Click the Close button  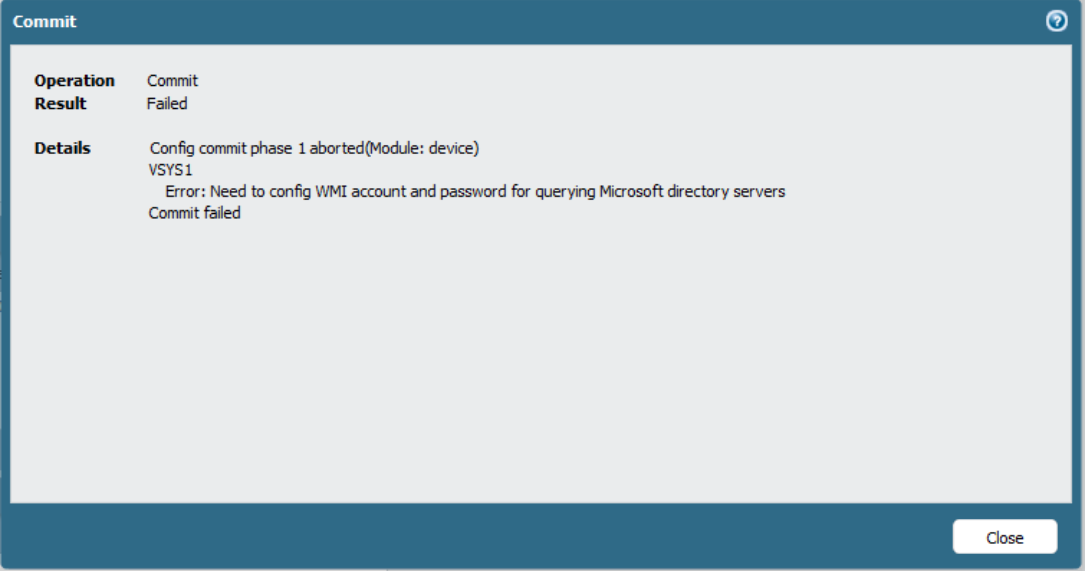coord(1004,537)
